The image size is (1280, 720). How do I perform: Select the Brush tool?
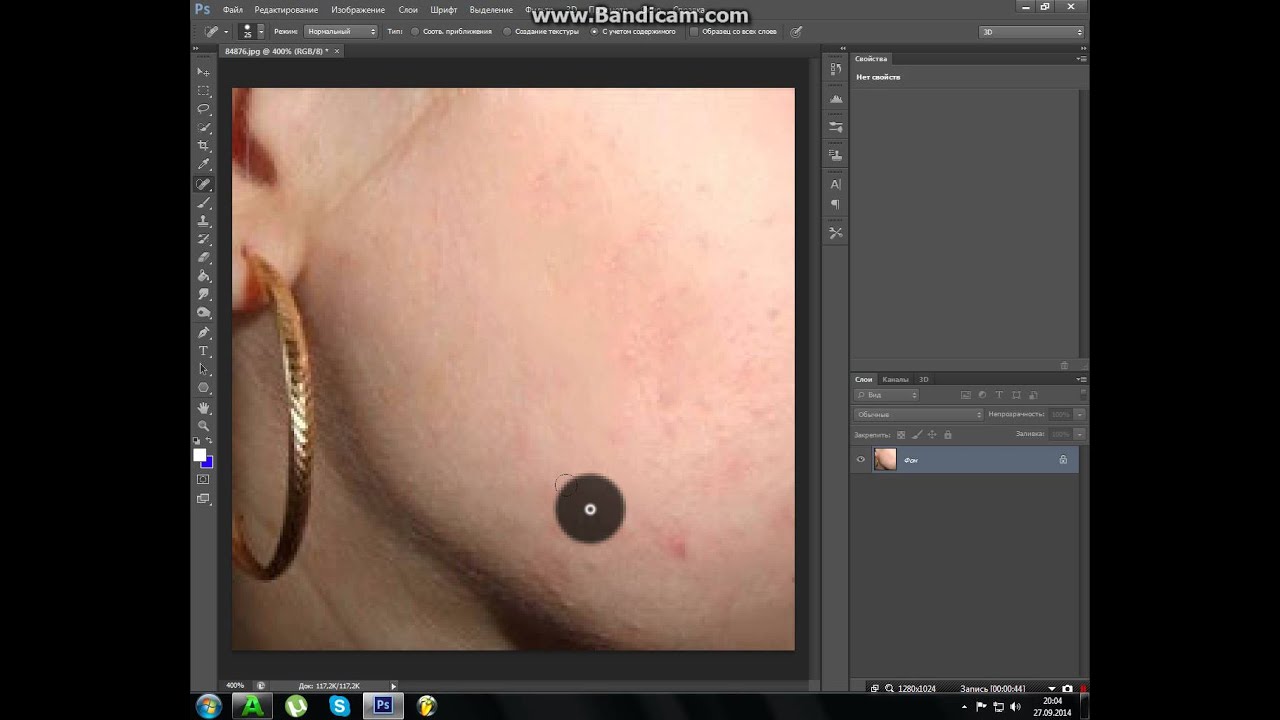(x=203, y=203)
